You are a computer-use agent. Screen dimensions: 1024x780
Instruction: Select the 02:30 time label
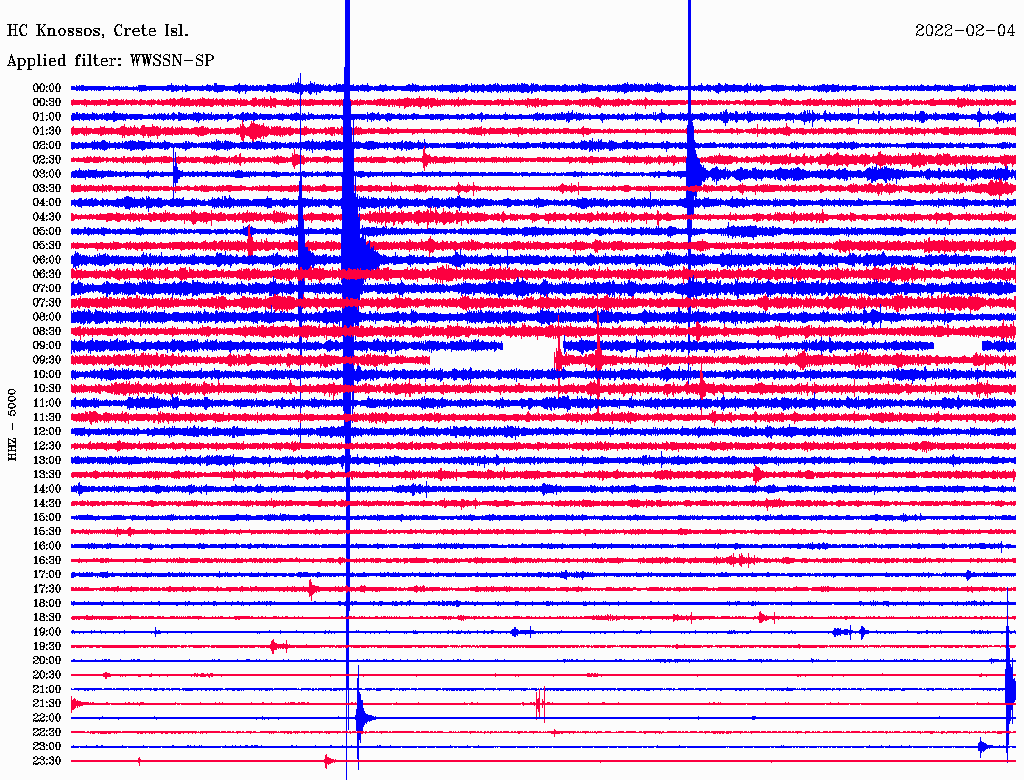pos(47,160)
